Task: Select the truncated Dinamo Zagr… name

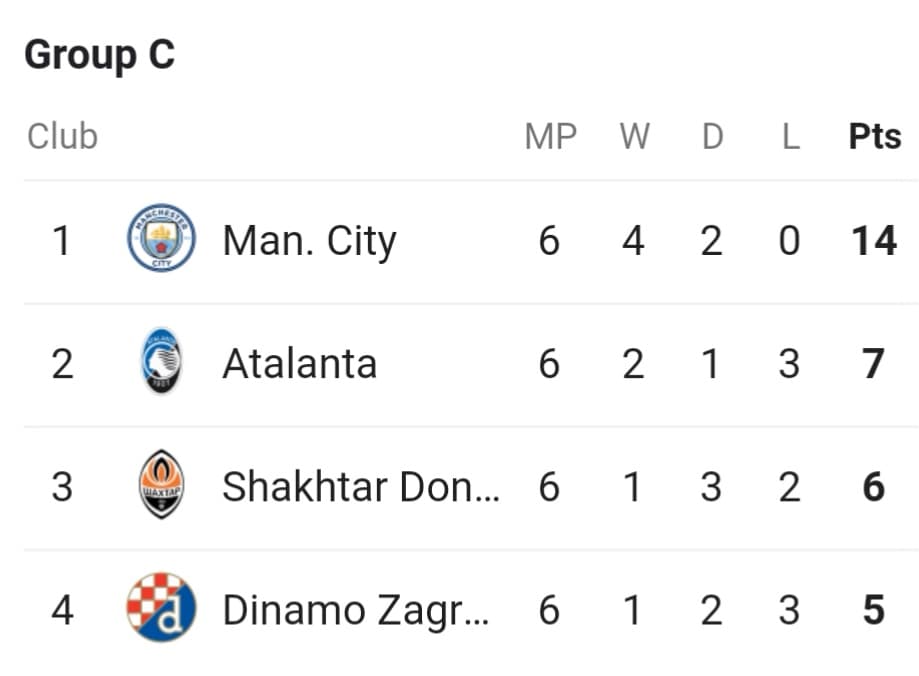Action: 356,612
